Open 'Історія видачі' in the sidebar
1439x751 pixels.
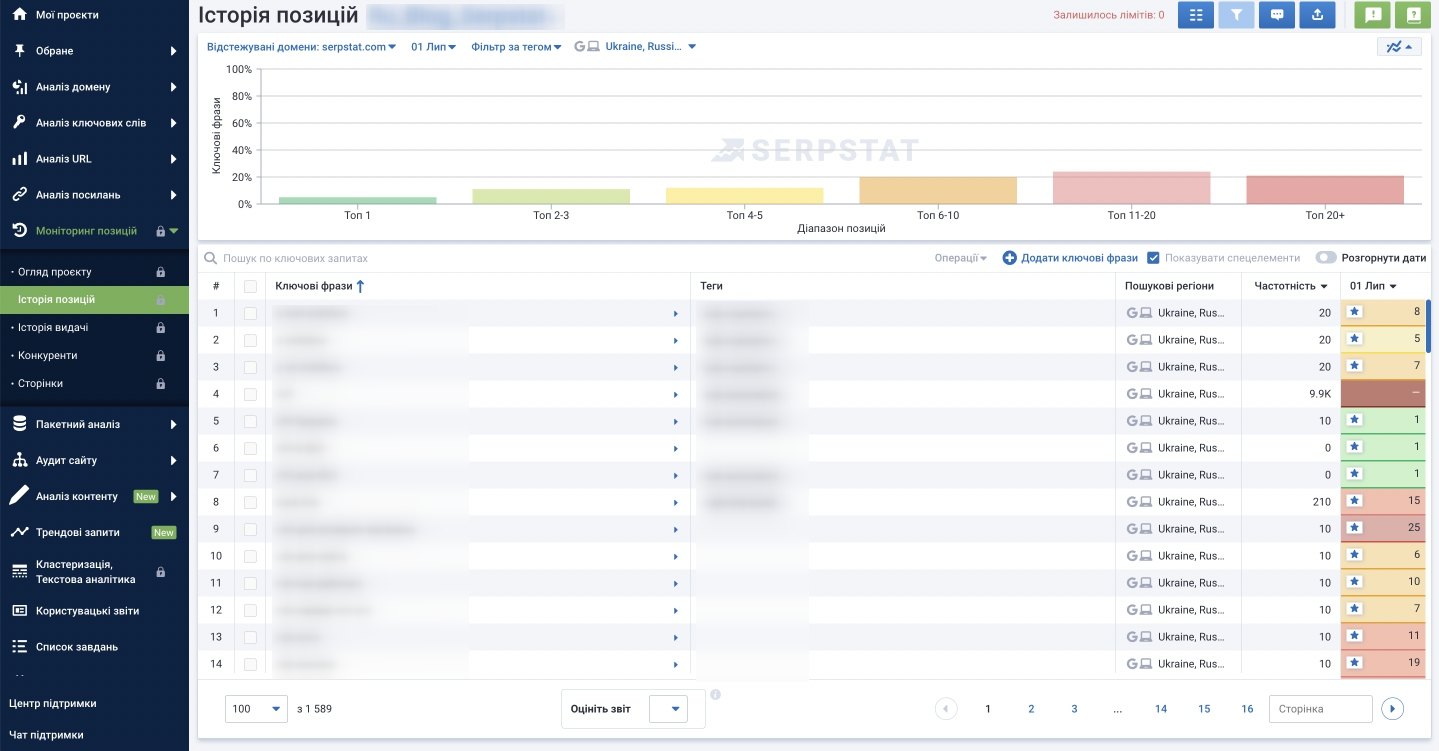coord(53,327)
